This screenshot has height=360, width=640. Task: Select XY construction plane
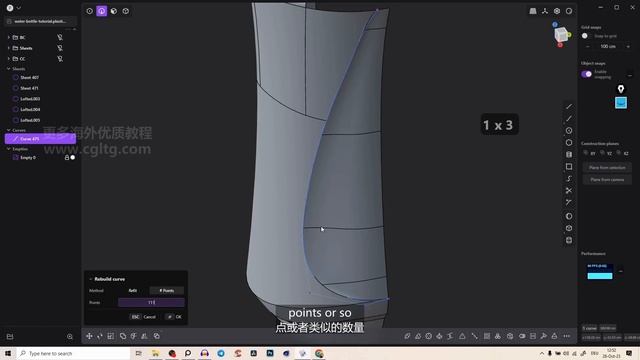(x=590, y=153)
